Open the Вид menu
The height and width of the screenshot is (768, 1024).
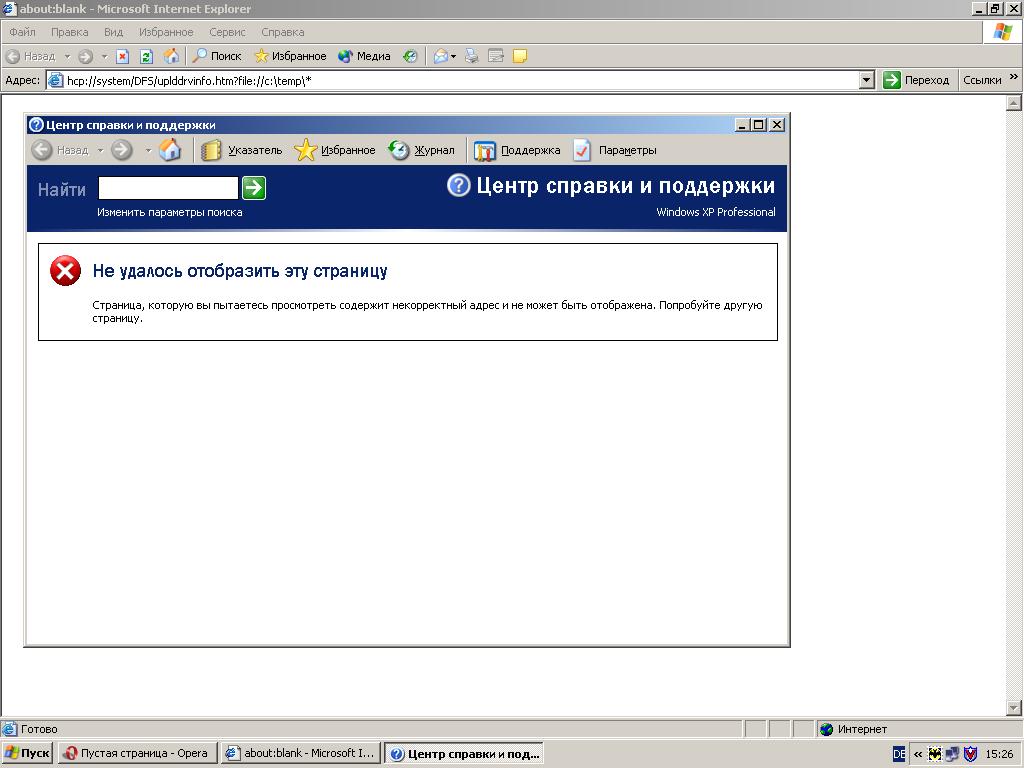113,32
